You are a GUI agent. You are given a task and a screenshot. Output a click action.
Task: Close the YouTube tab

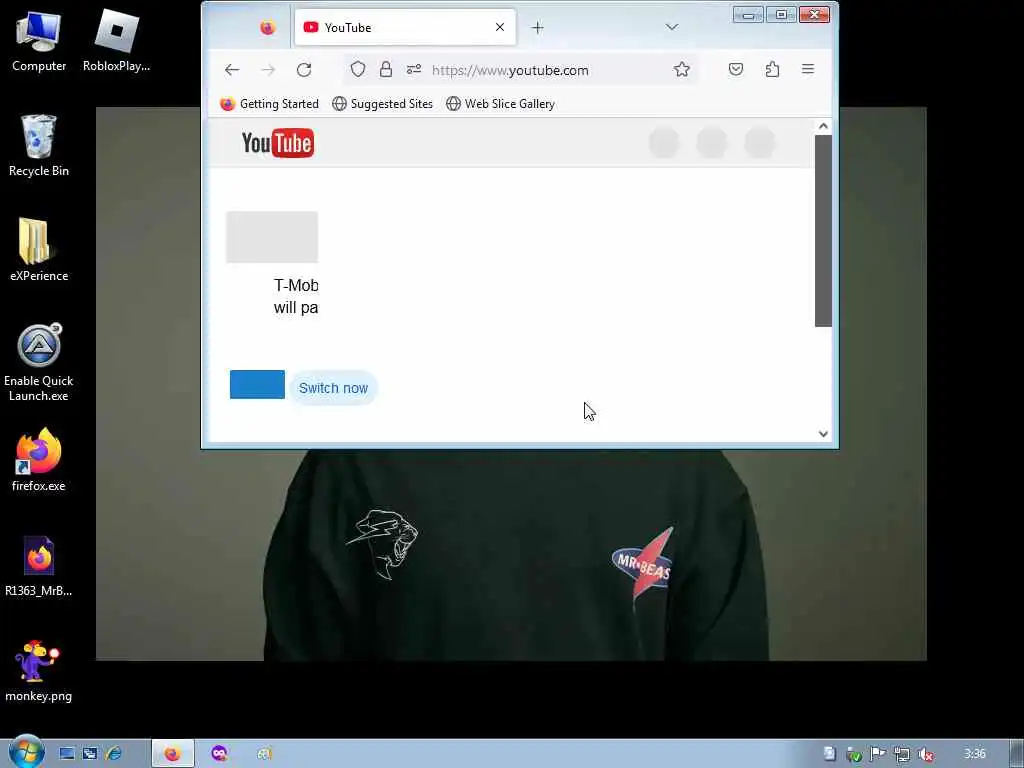pyautogui.click(x=500, y=27)
